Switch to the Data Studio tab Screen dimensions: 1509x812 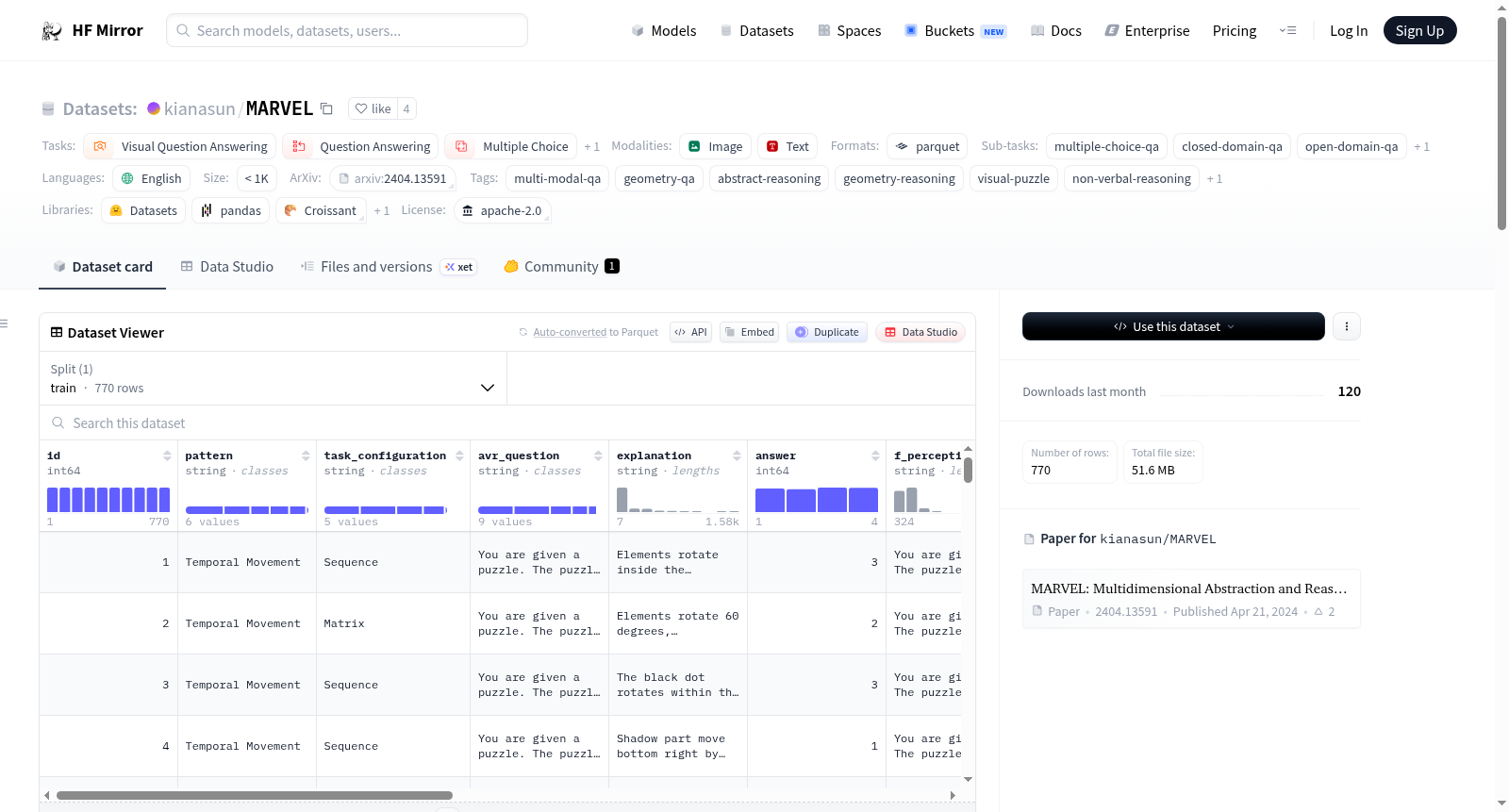tap(227, 267)
